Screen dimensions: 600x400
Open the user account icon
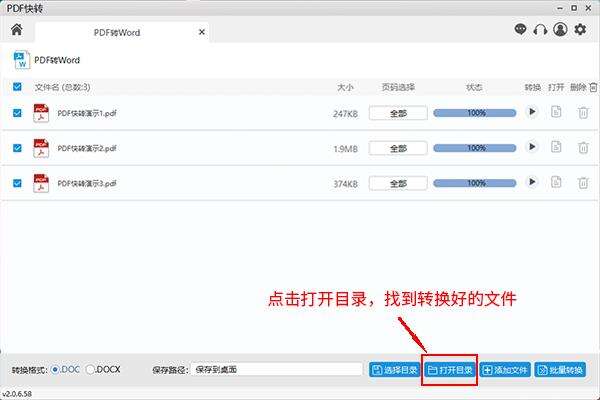tap(560, 29)
